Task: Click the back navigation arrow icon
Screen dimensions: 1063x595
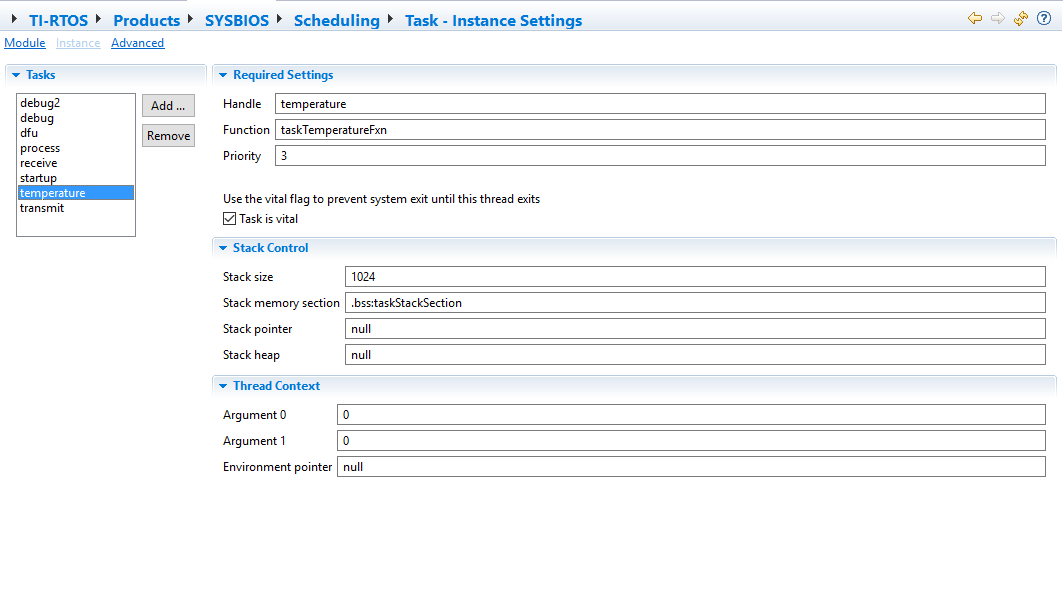Action: 975,19
